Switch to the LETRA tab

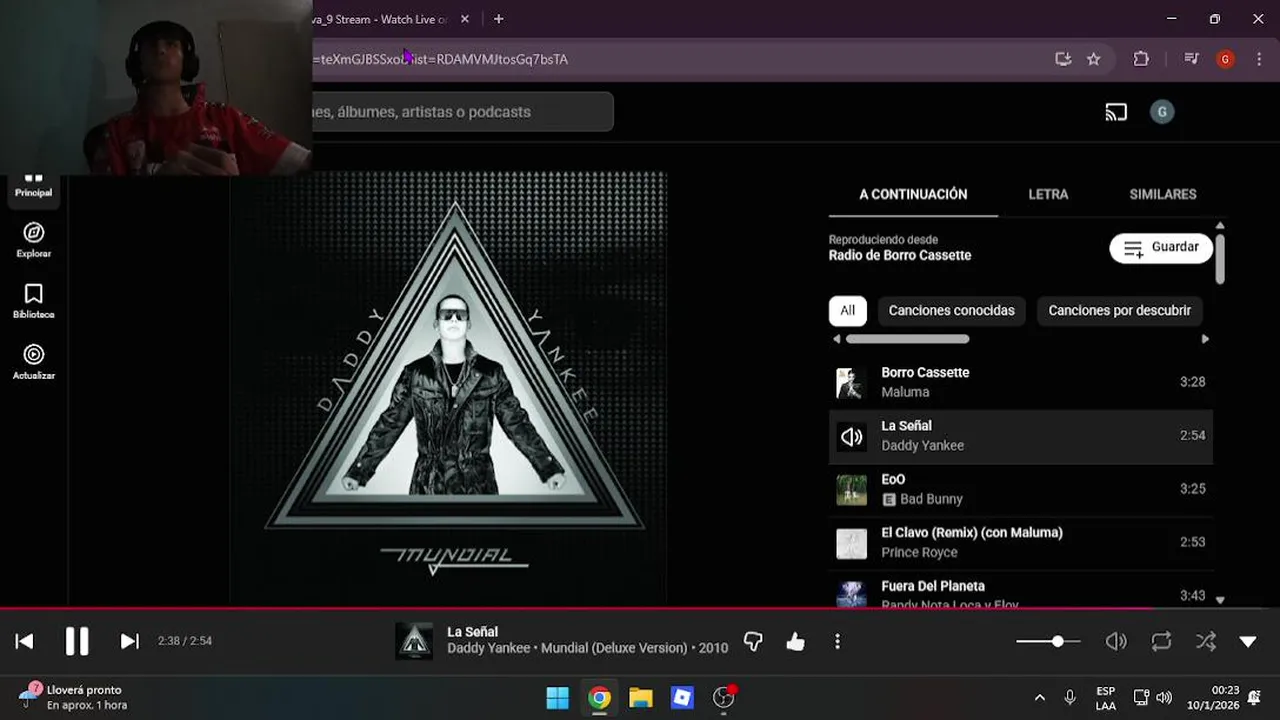click(1048, 194)
